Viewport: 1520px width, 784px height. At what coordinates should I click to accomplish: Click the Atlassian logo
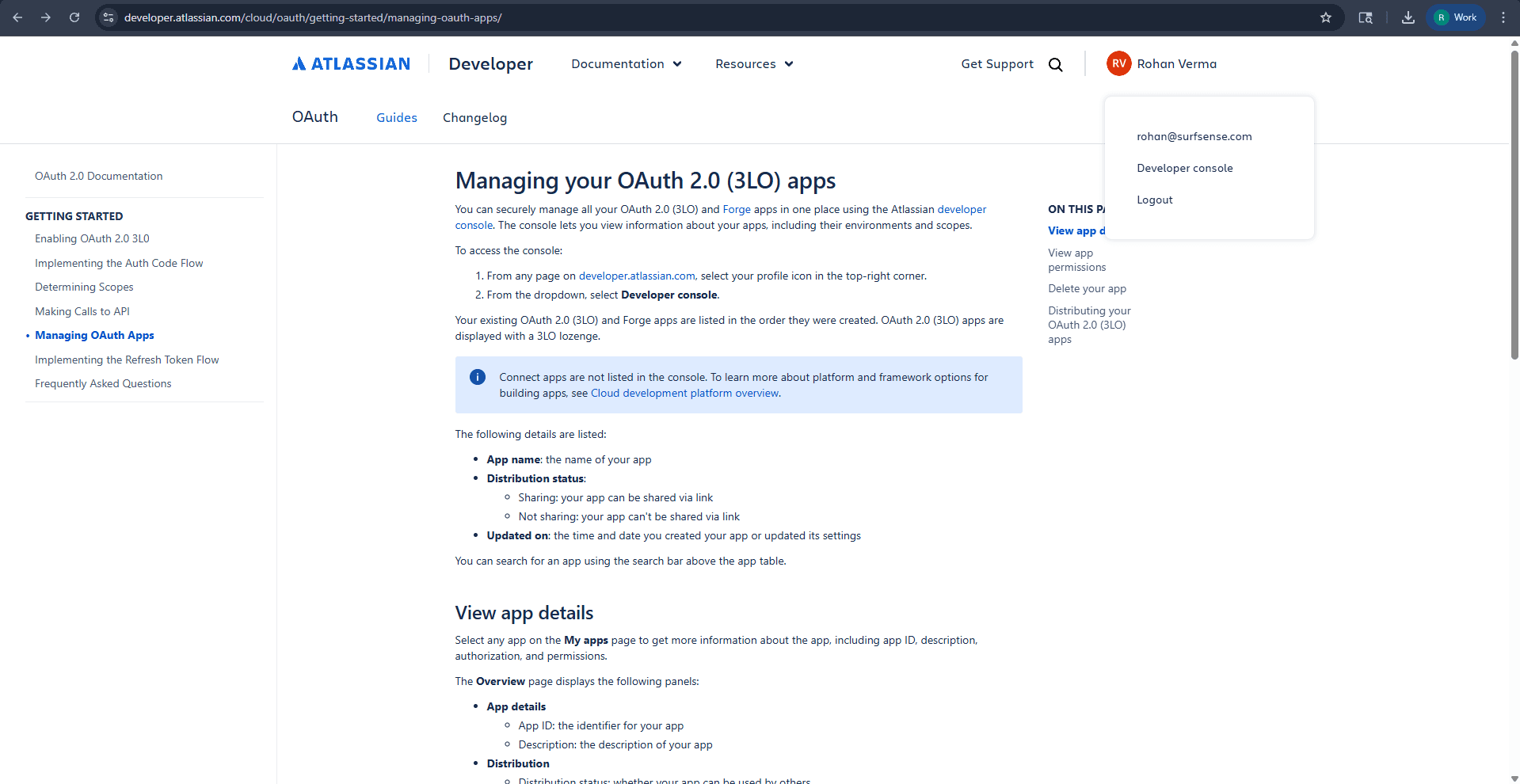[351, 63]
